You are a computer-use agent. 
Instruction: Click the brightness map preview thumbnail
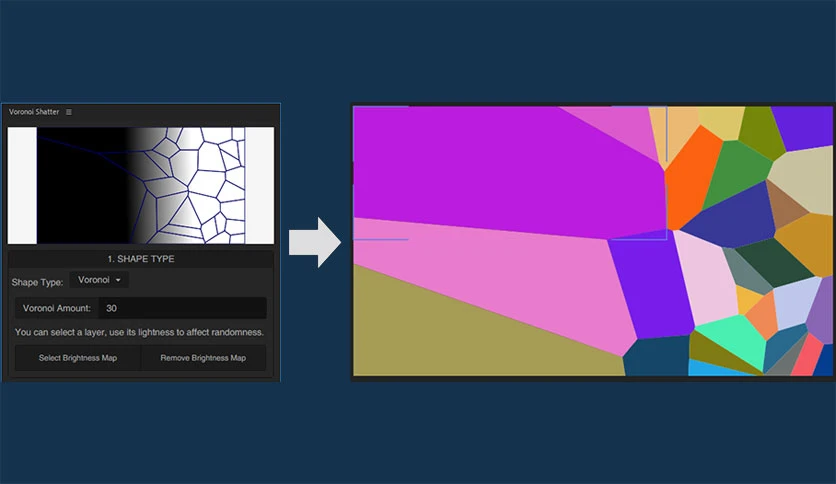[141, 185]
